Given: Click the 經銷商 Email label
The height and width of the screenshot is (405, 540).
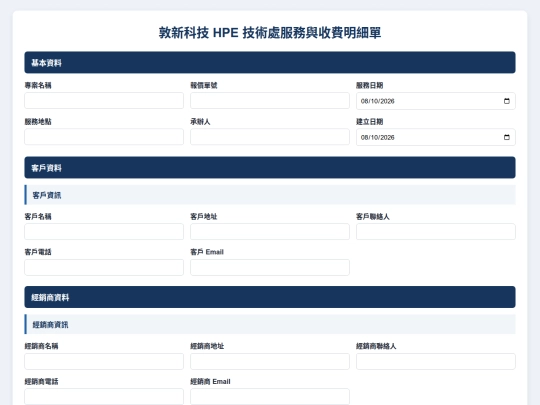Looking at the screenshot, I should click(210, 382).
